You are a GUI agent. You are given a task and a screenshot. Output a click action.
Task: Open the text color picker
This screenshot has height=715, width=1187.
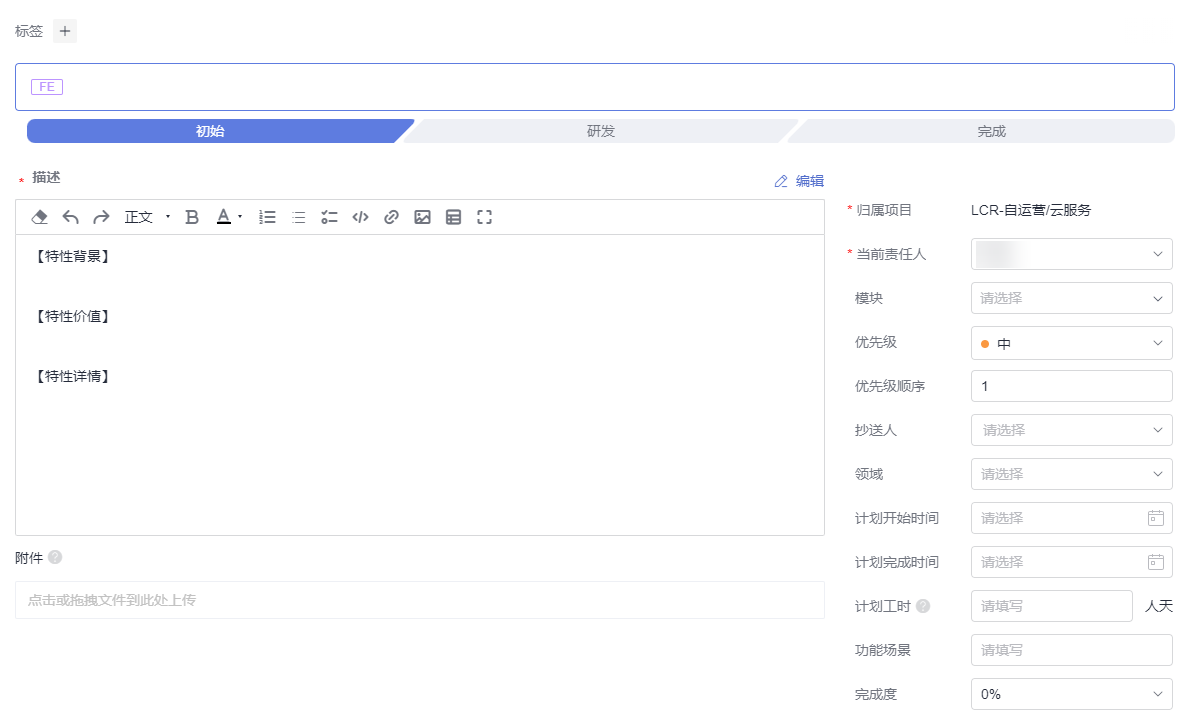(229, 217)
